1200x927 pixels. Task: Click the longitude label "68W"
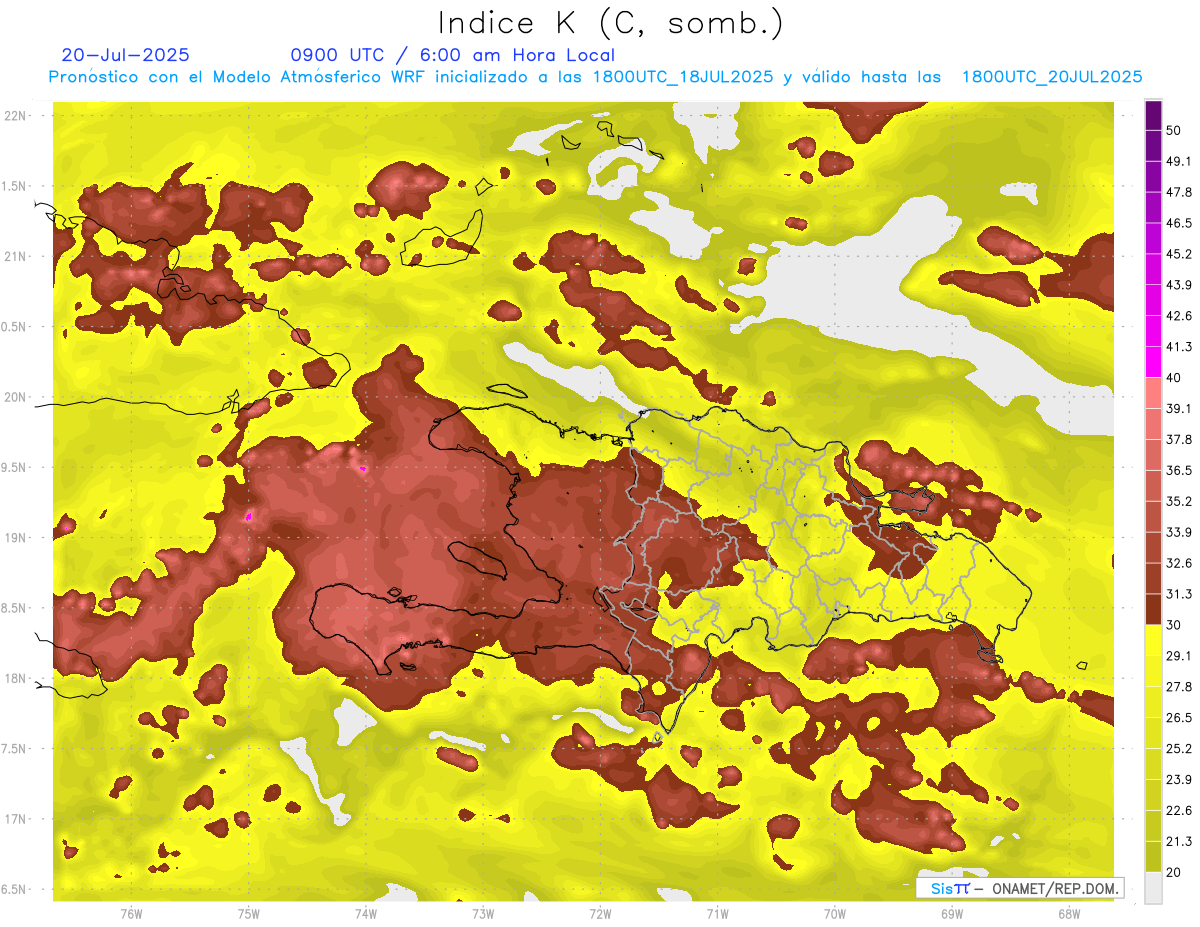click(x=1069, y=914)
